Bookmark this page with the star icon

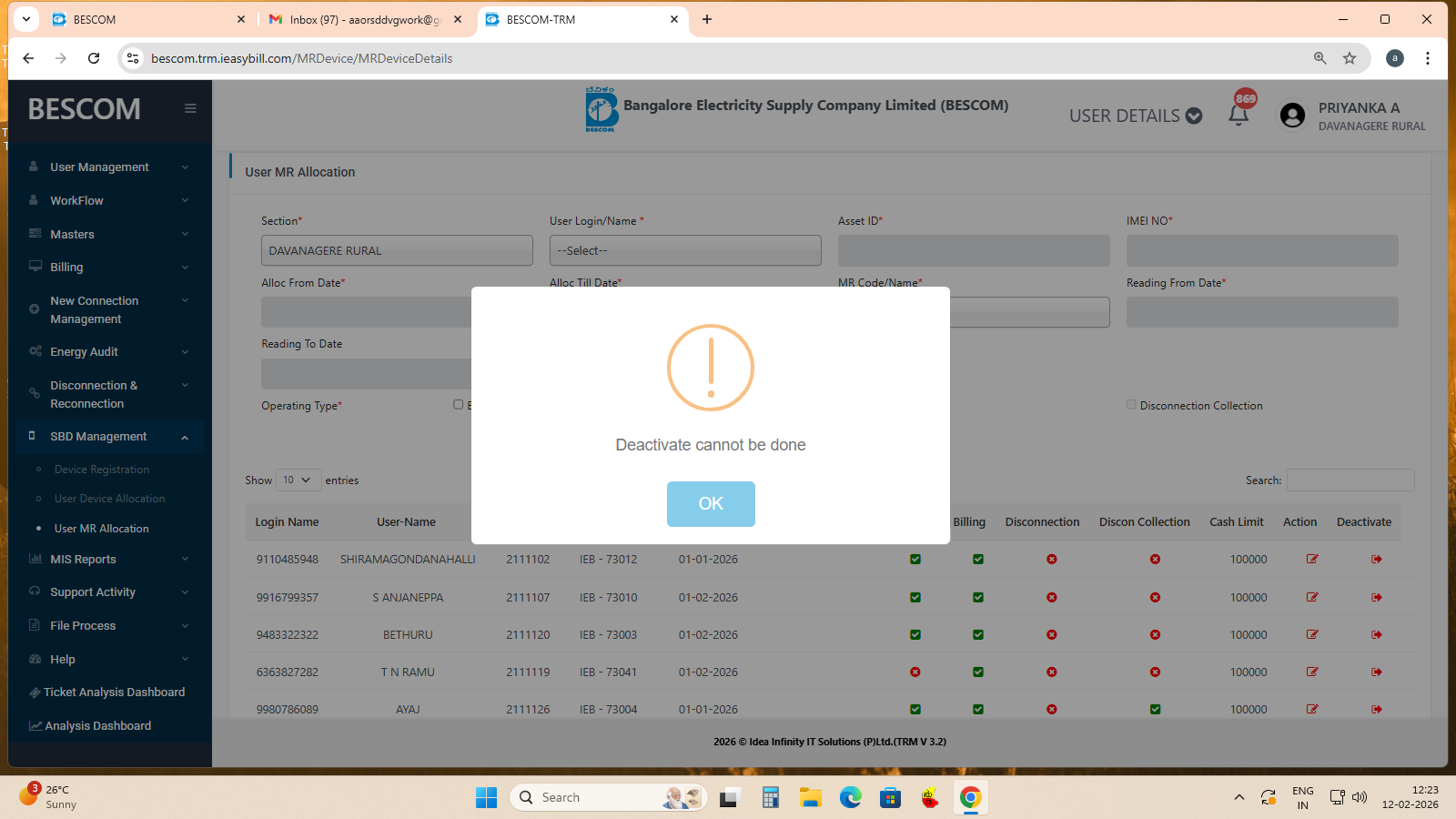tap(1350, 58)
